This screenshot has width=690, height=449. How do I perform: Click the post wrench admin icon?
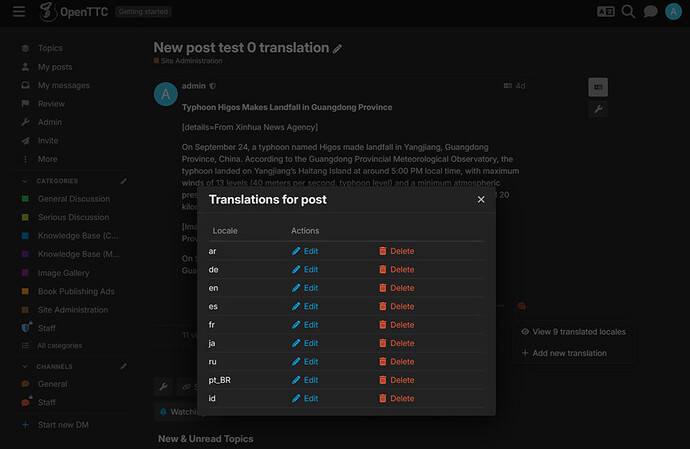pyautogui.click(x=598, y=109)
